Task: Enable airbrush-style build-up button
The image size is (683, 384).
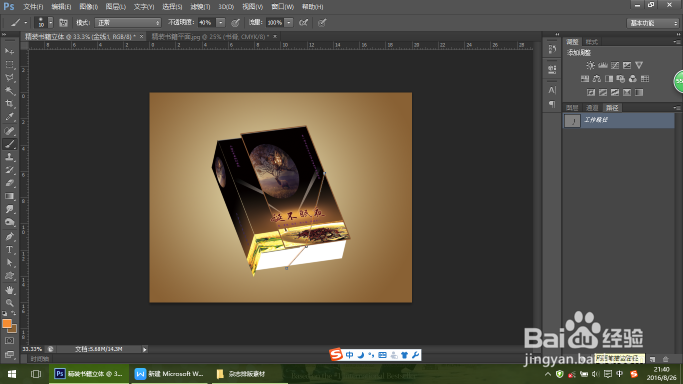Action: tap(304, 23)
